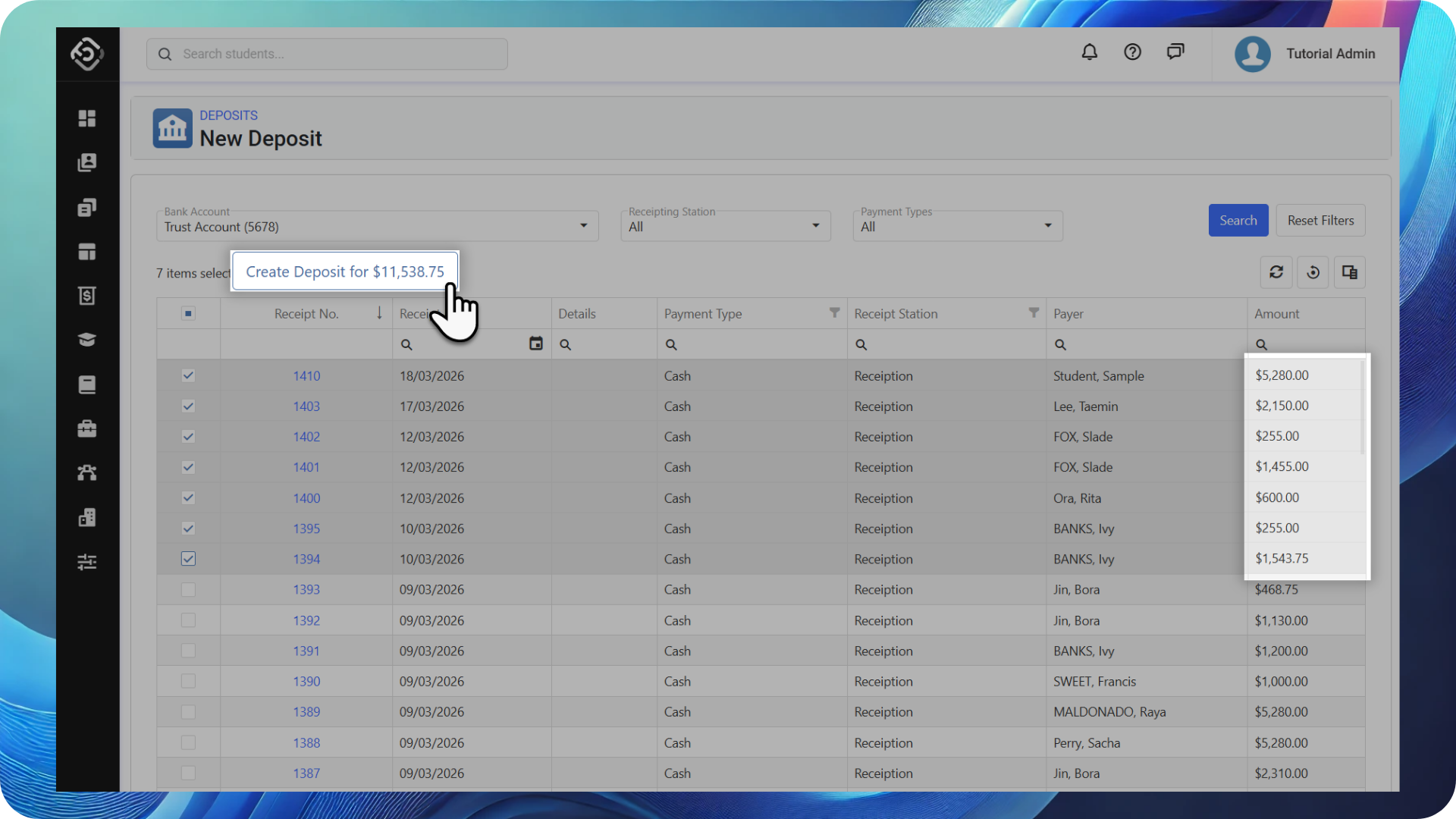Sort by the Receipt No. column header
Viewport: 1456px width, 819px height.
pyautogui.click(x=306, y=313)
